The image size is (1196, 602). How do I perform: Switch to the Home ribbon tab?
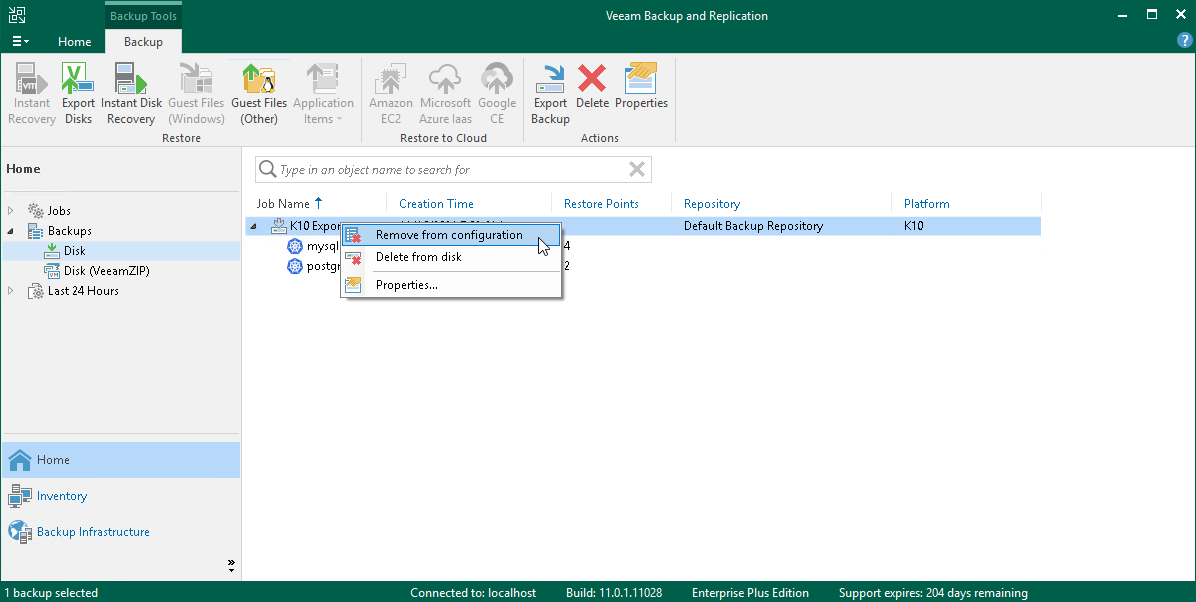75,42
